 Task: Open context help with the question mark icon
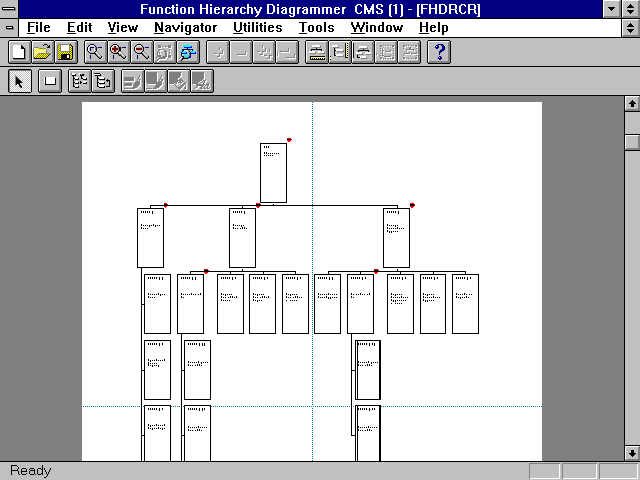click(440, 52)
